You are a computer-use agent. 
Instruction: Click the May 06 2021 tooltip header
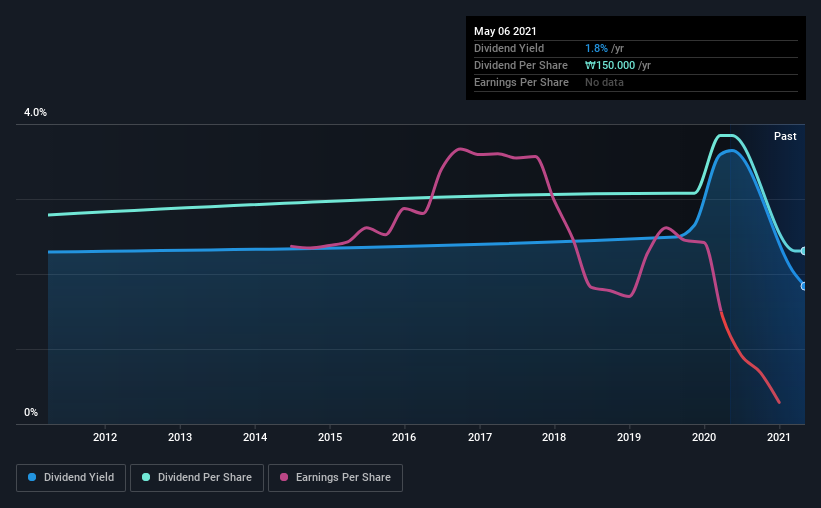tap(505, 31)
